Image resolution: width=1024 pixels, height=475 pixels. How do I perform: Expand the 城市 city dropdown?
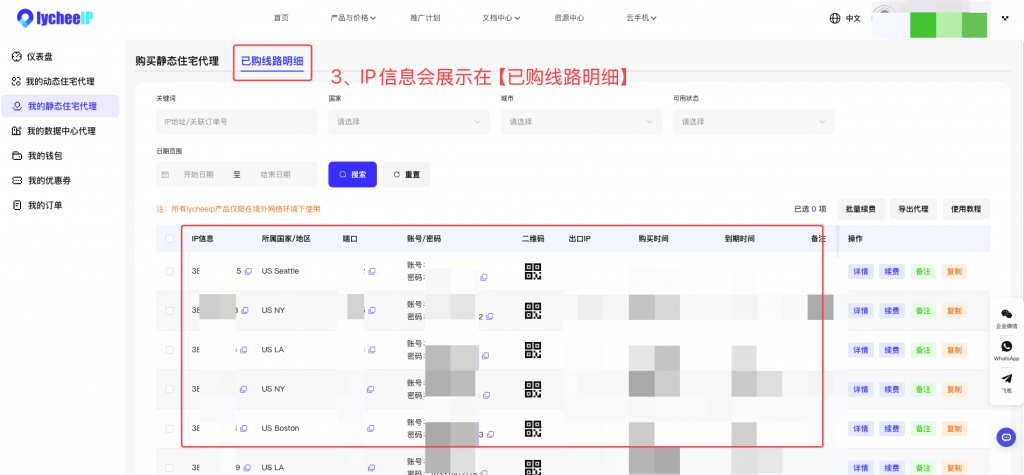(580, 122)
